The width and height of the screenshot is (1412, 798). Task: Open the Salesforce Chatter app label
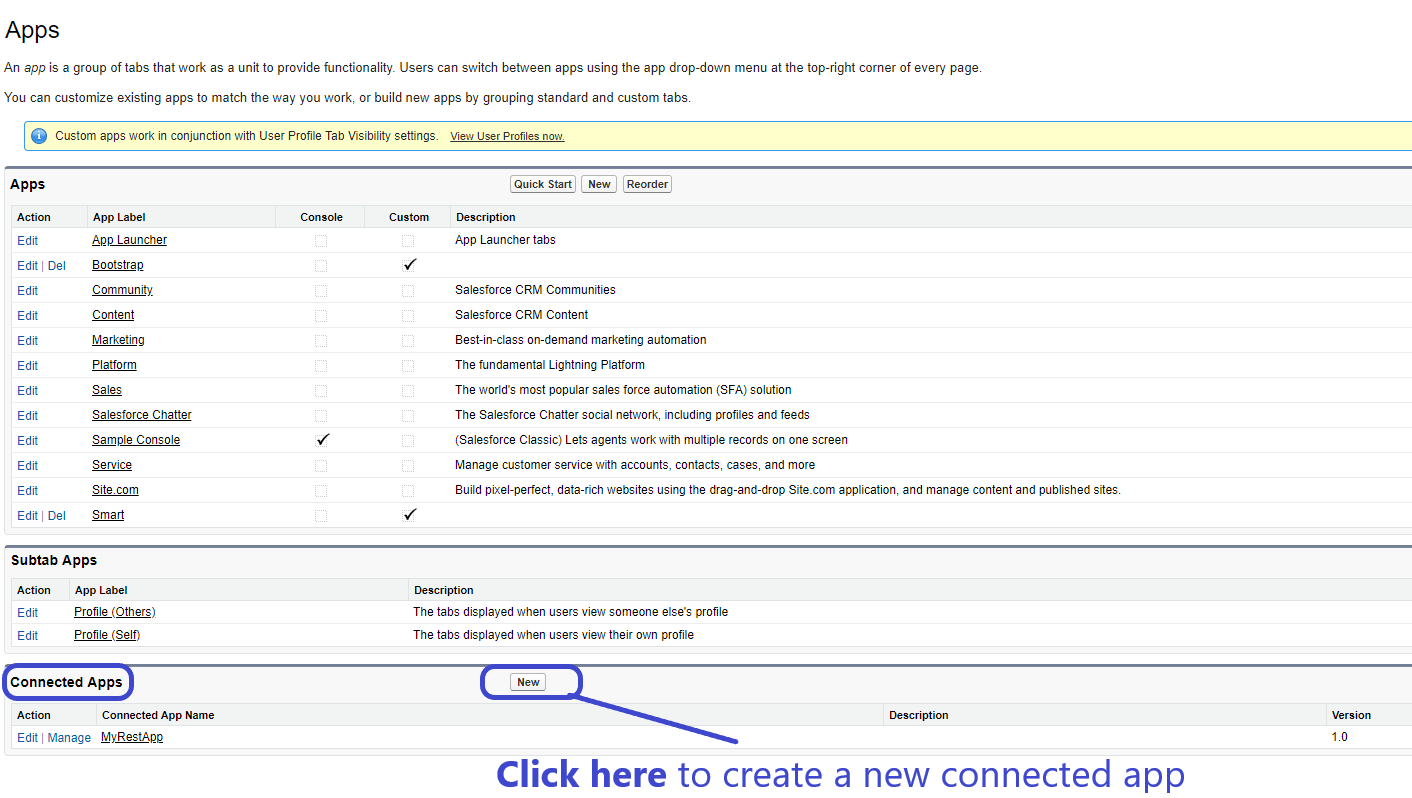142,415
